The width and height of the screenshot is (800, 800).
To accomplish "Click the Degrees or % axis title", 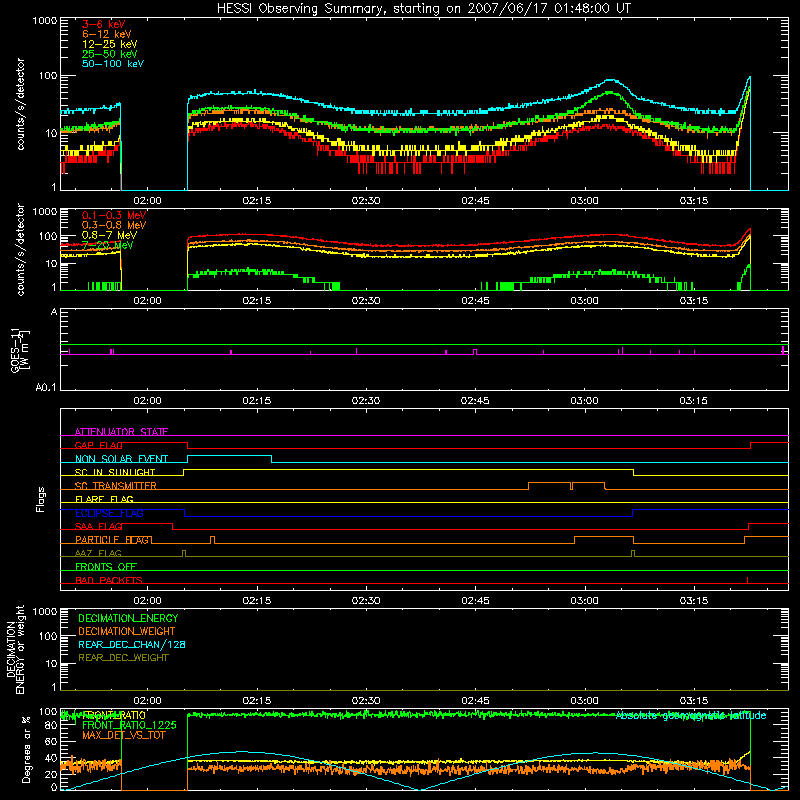I will pos(26,749).
